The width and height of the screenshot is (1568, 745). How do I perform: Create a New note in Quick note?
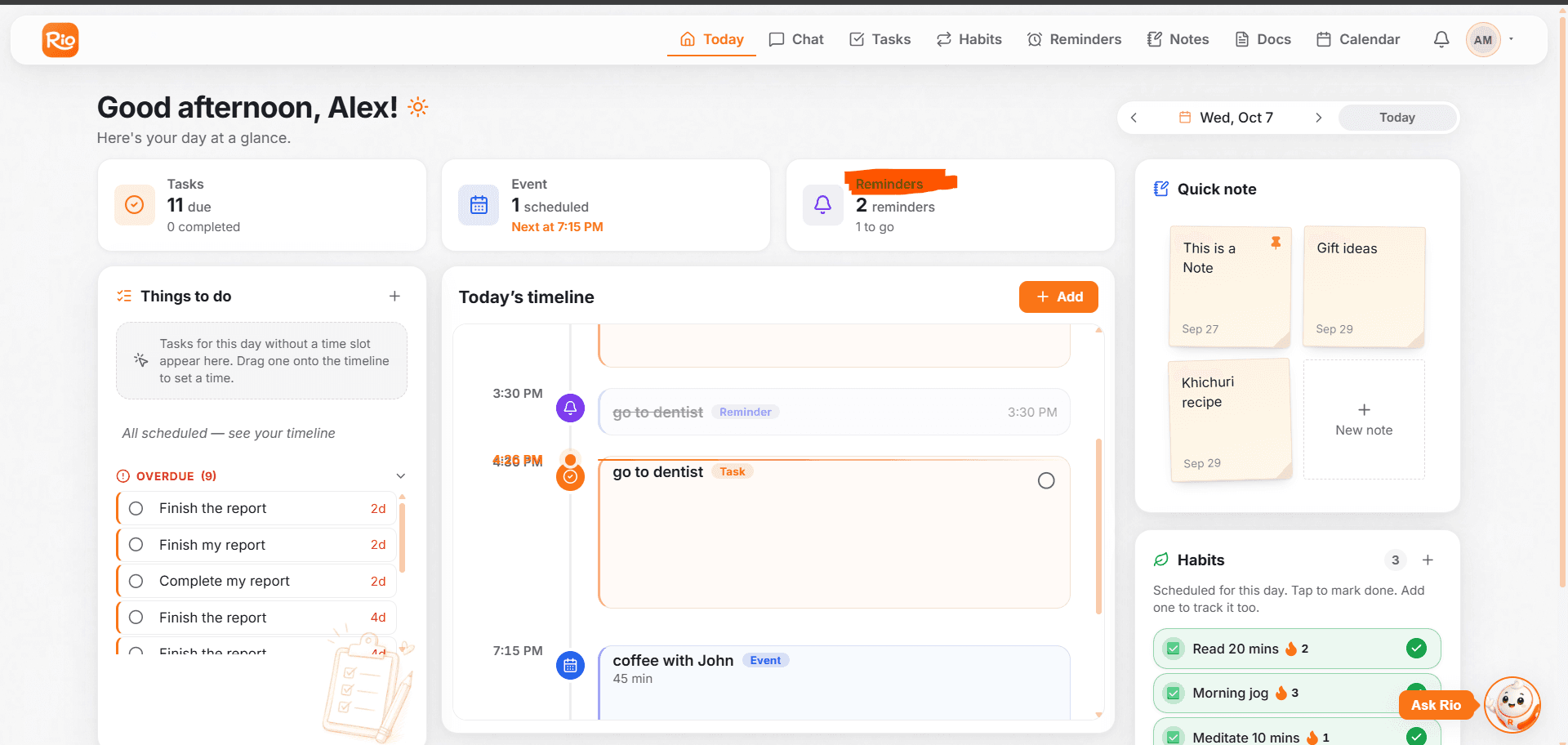pyautogui.click(x=1364, y=419)
